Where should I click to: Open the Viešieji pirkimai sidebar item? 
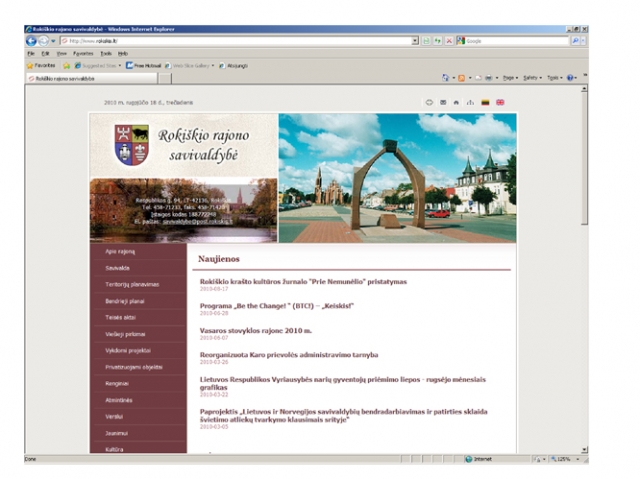click(x=125, y=334)
